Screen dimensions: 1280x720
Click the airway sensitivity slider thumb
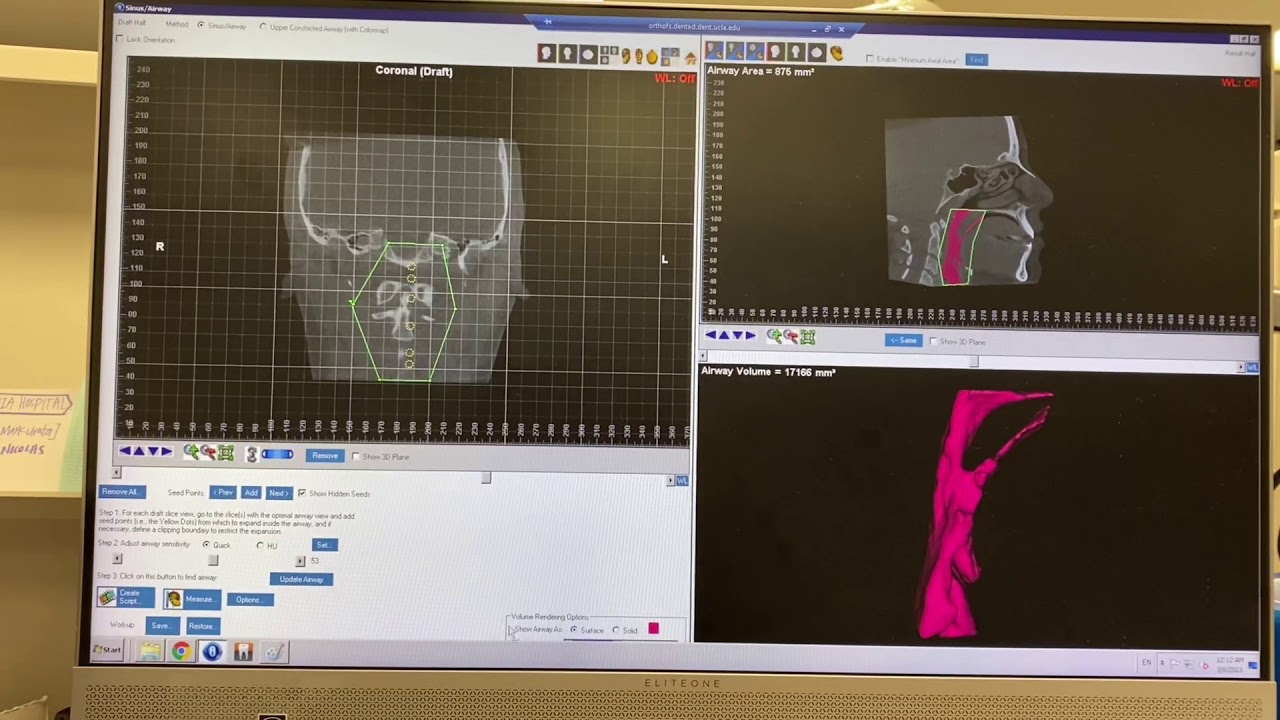(x=213, y=560)
